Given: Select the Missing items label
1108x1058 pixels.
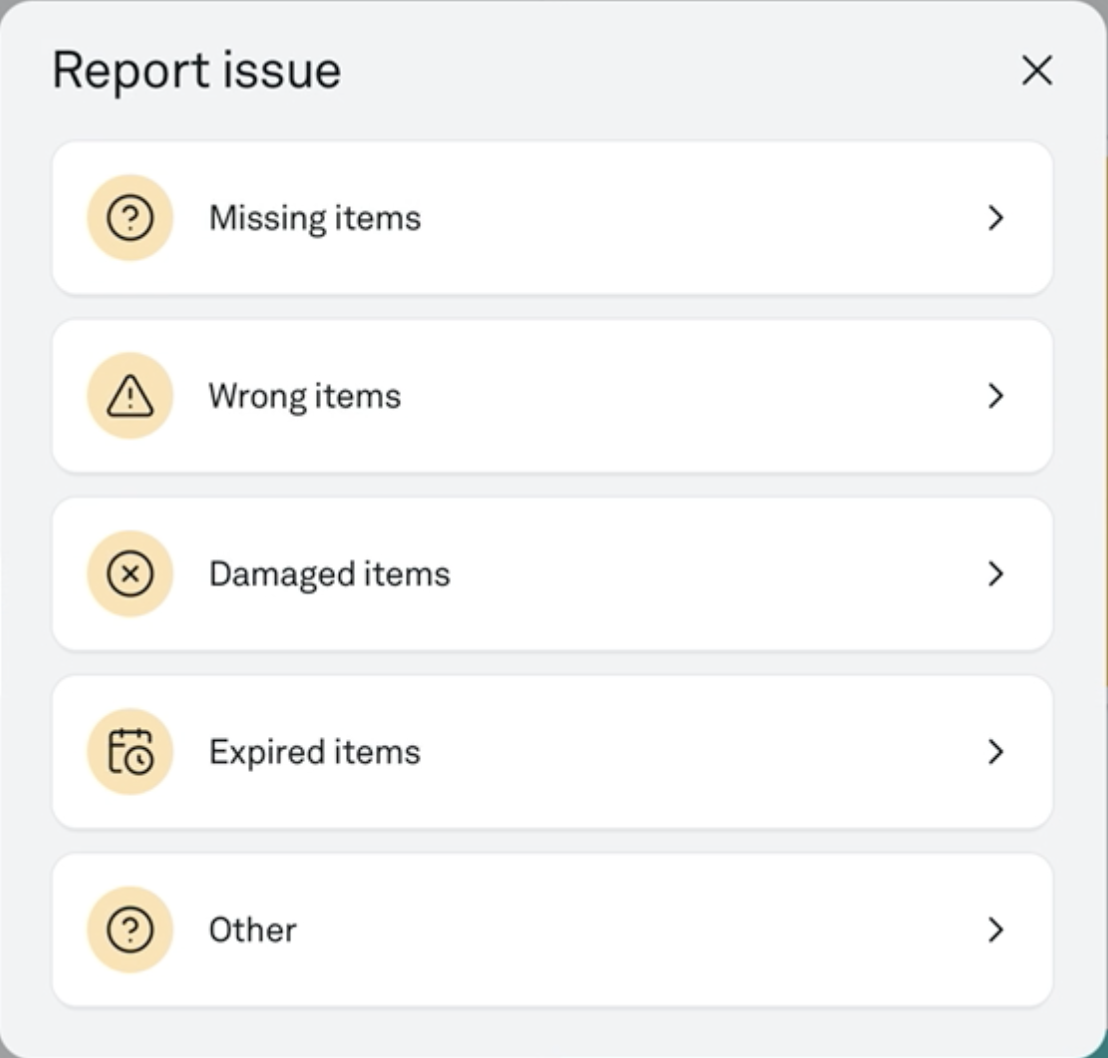Looking at the screenshot, I should point(315,218).
